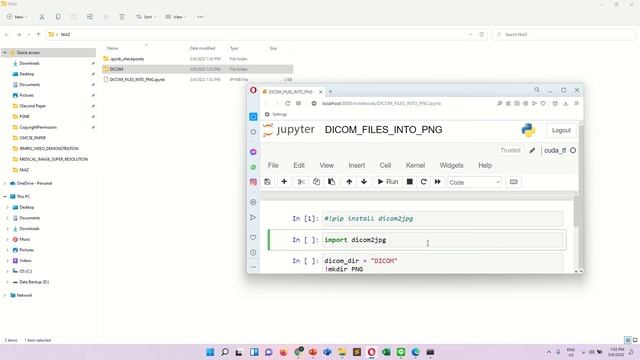Click the Cut icon in File Explorer
Image resolution: width=640 pixels, height=360 pixels.
pyautogui.click(x=42, y=17)
